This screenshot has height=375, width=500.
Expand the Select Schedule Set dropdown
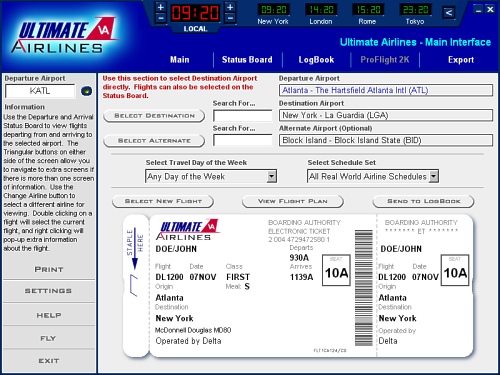[433, 176]
